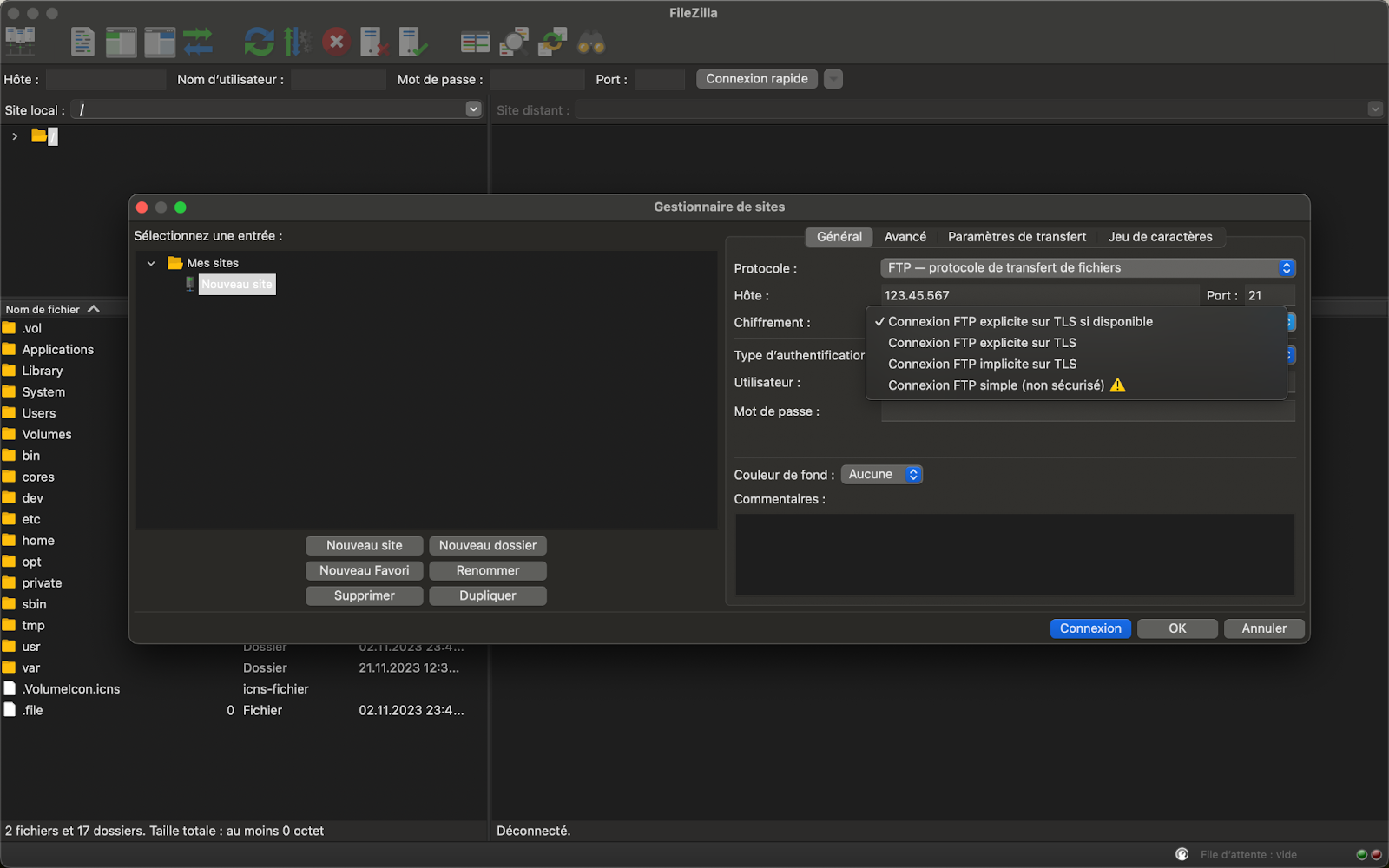Click the sort arrow on Nom de fichier
1389x868 pixels.
(x=94, y=309)
